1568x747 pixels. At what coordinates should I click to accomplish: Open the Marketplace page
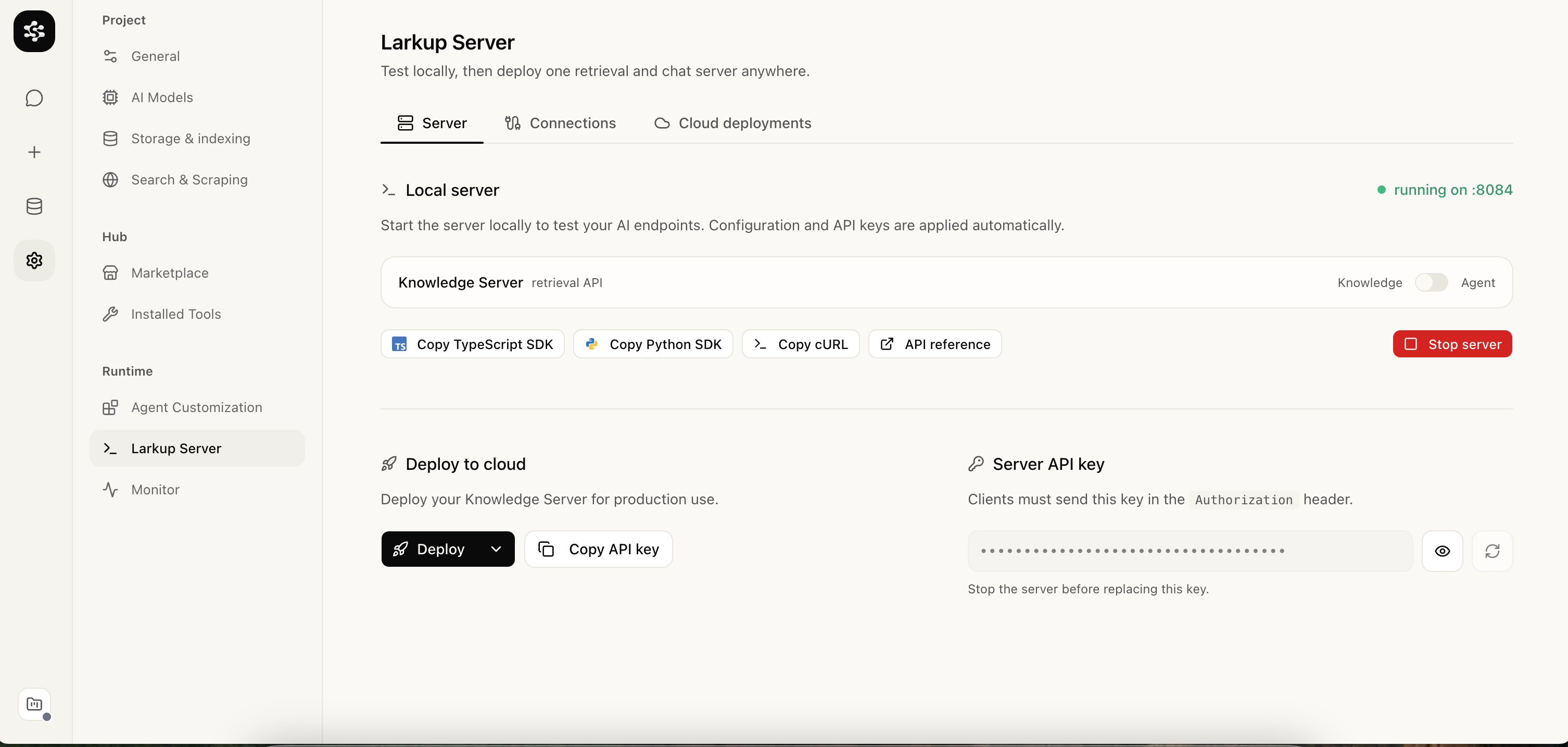point(197,273)
